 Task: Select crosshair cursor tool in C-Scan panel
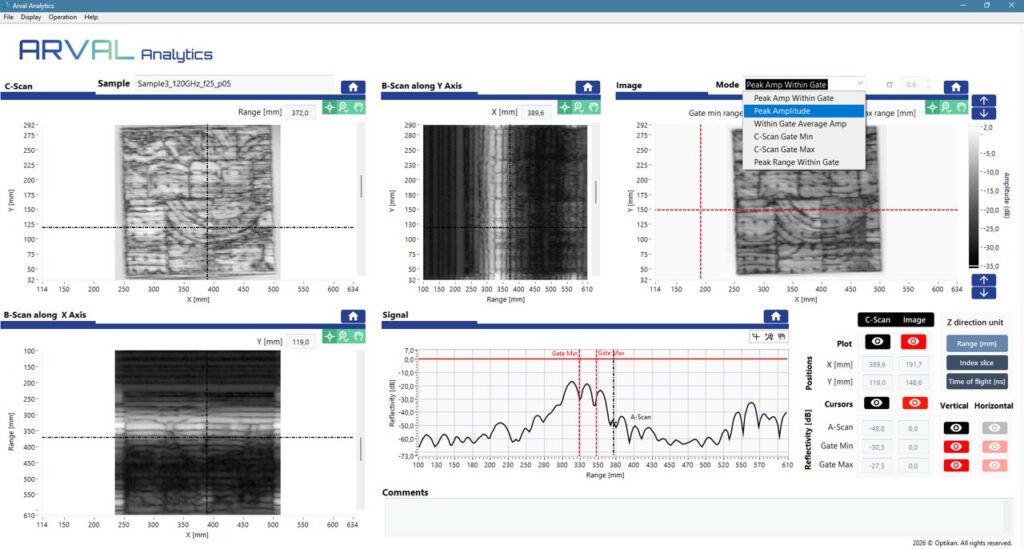pos(330,107)
